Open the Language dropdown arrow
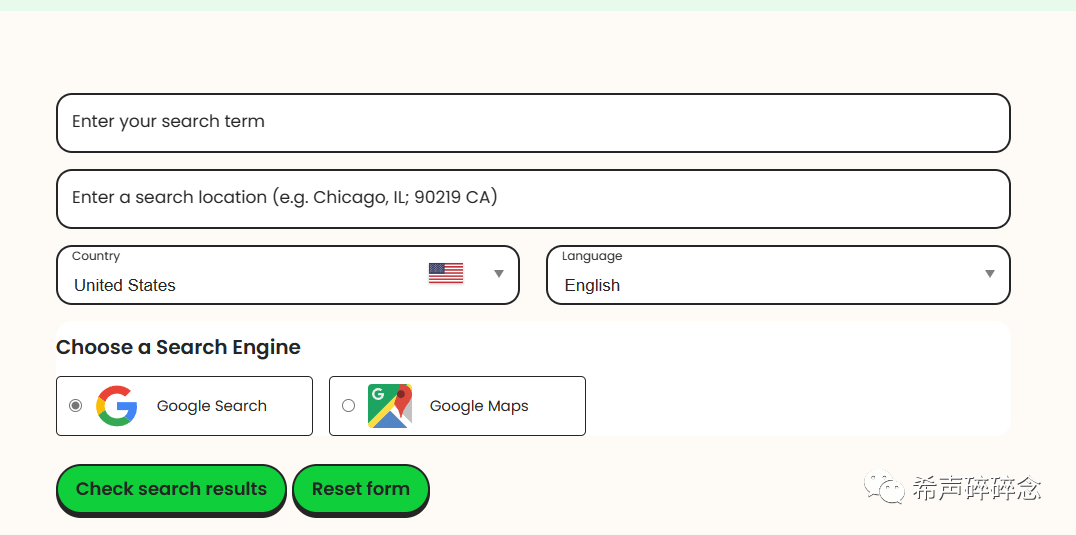 pyautogui.click(x=990, y=274)
